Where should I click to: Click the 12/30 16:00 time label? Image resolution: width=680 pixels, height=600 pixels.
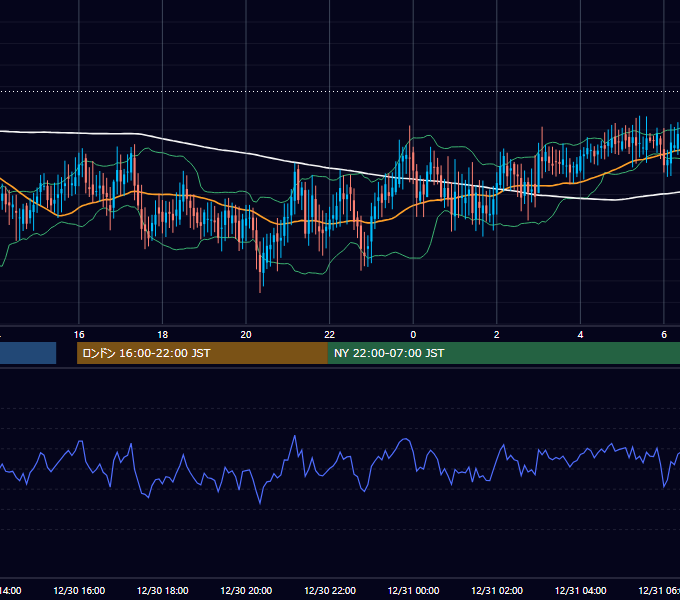click(79, 590)
